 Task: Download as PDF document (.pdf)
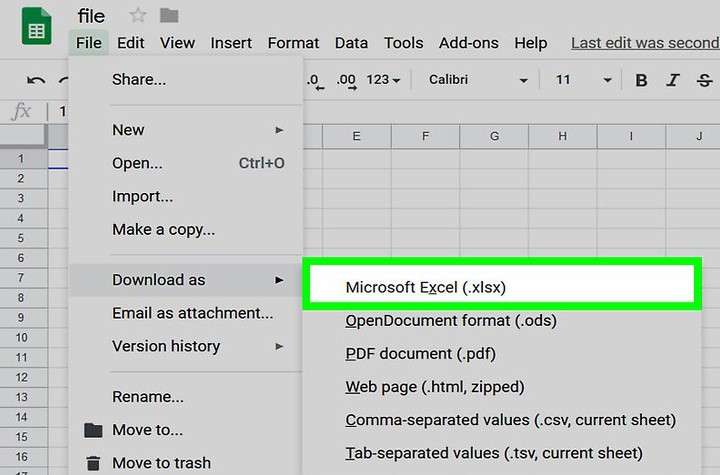[502, 353]
